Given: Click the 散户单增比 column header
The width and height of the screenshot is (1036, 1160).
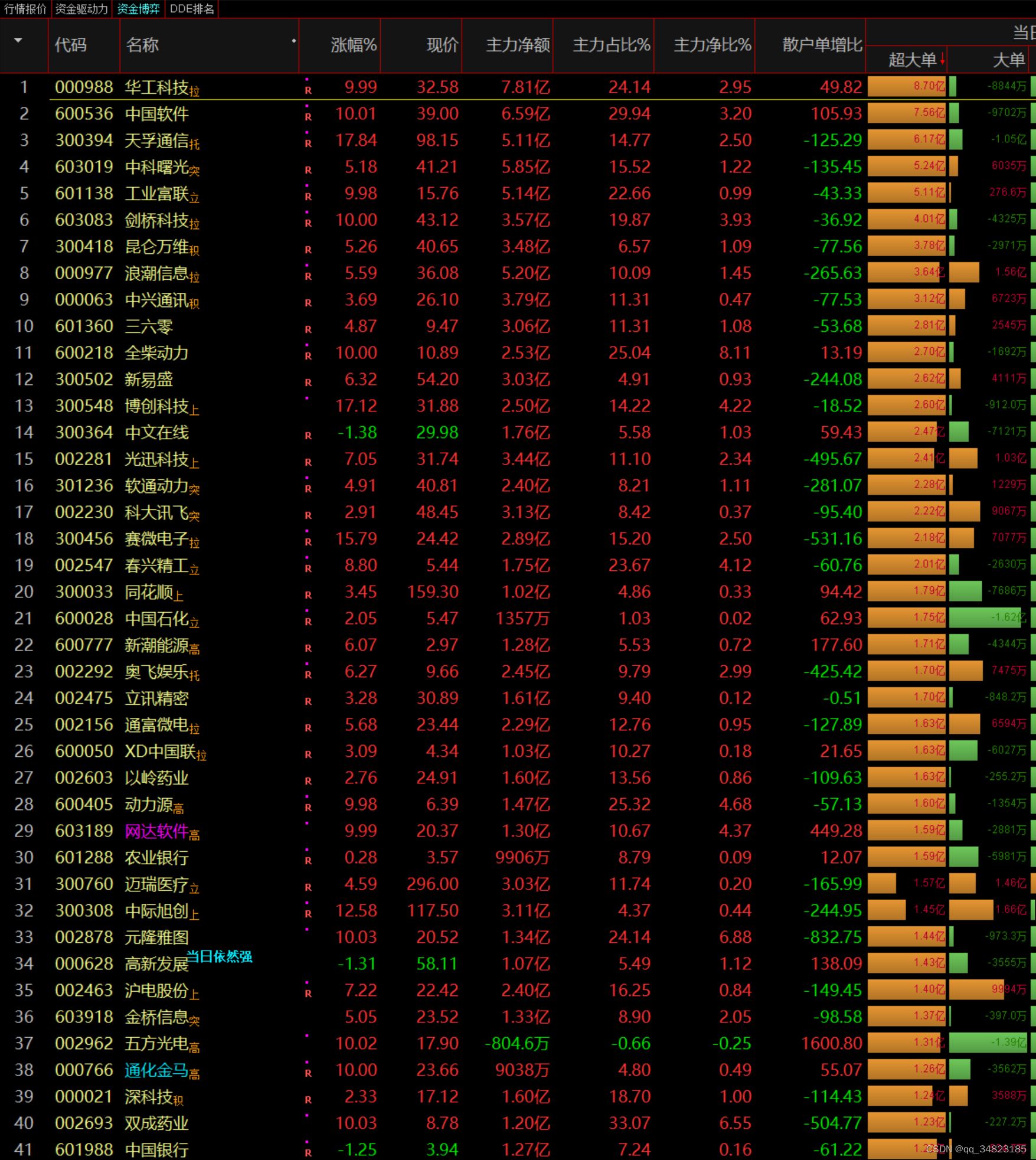Looking at the screenshot, I should pyautogui.click(x=822, y=45).
